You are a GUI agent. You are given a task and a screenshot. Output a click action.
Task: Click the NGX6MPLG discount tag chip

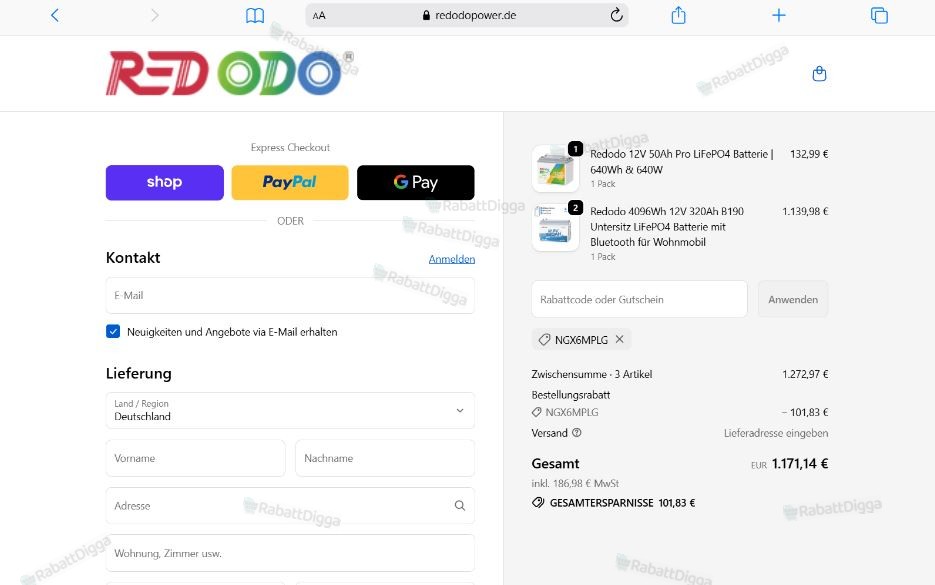click(x=581, y=339)
